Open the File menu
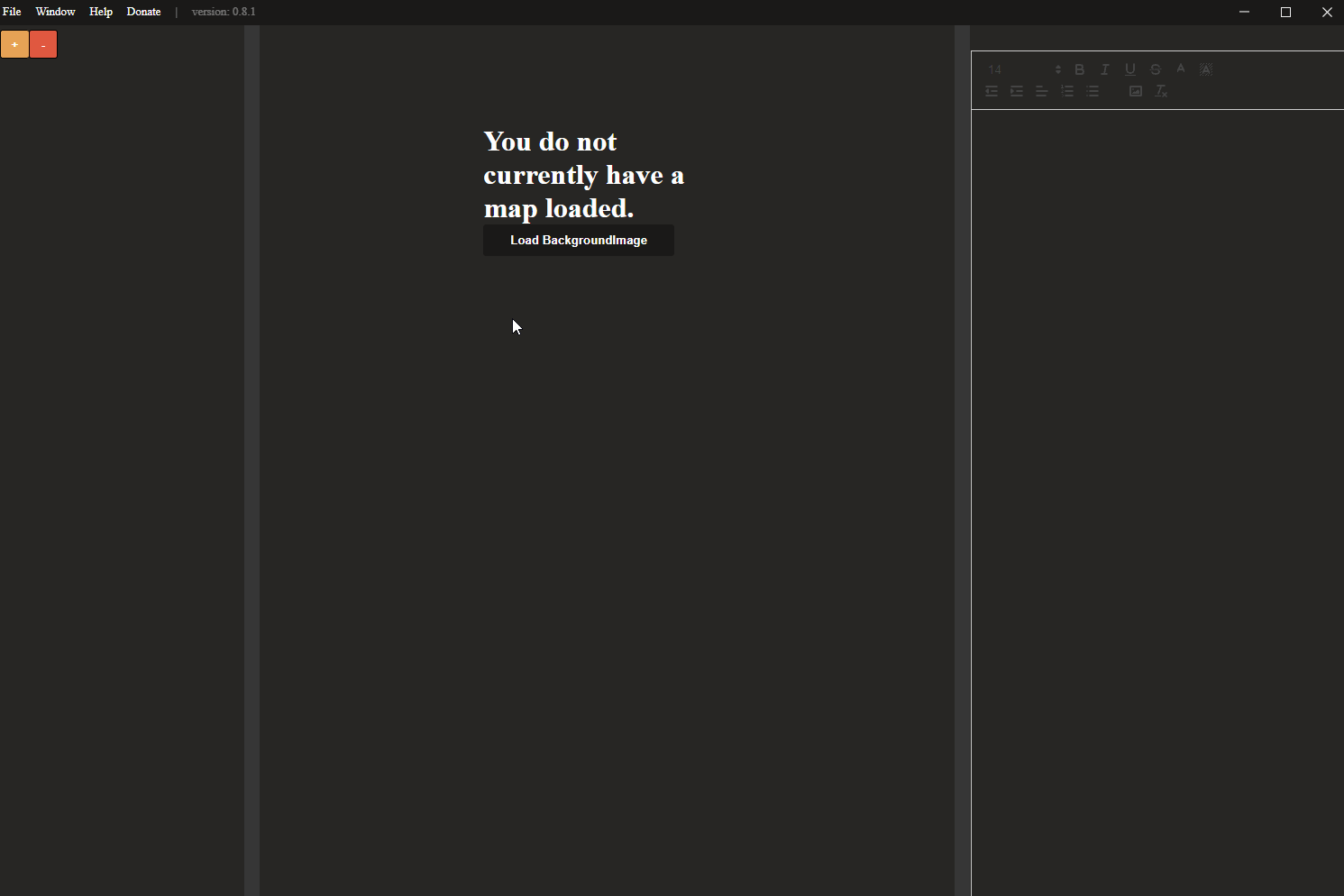The width and height of the screenshot is (1344, 896). (12, 12)
